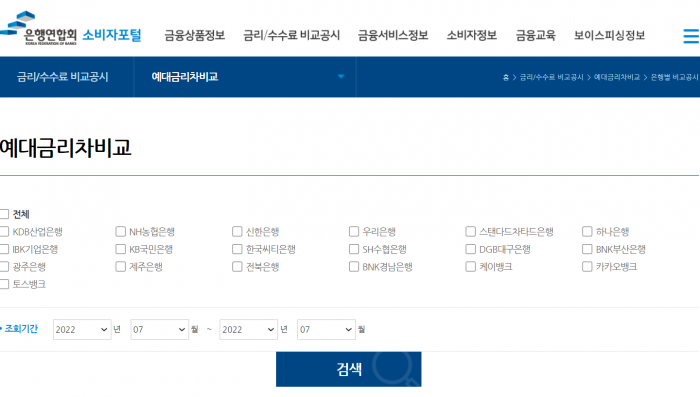Enable the 스탠다드차타드은행 checkbox

pos(471,231)
